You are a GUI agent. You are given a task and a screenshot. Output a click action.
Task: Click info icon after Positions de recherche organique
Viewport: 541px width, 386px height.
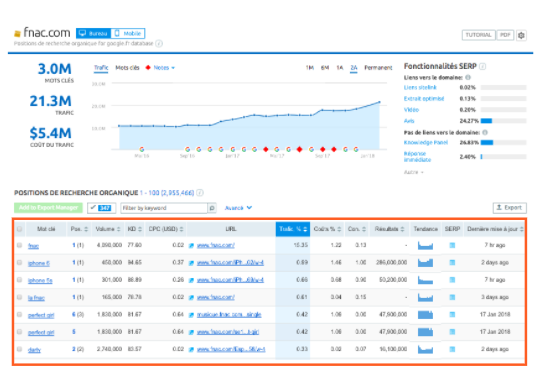[x=200, y=192]
